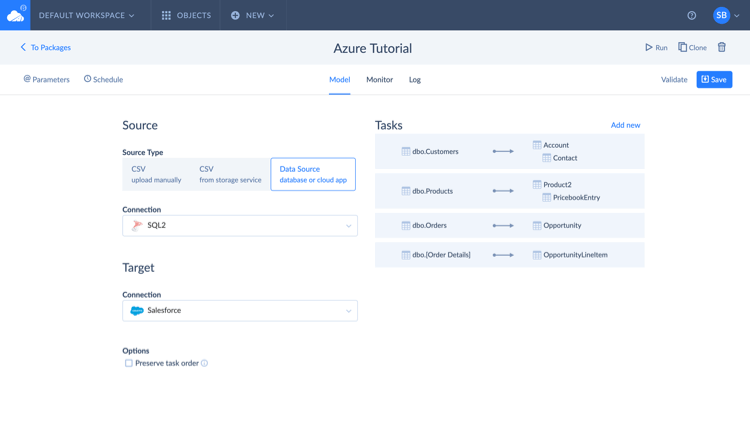Viewport: 750px width, 429px height.
Task: Select Data Source database or cloud app
Action: [313, 174]
